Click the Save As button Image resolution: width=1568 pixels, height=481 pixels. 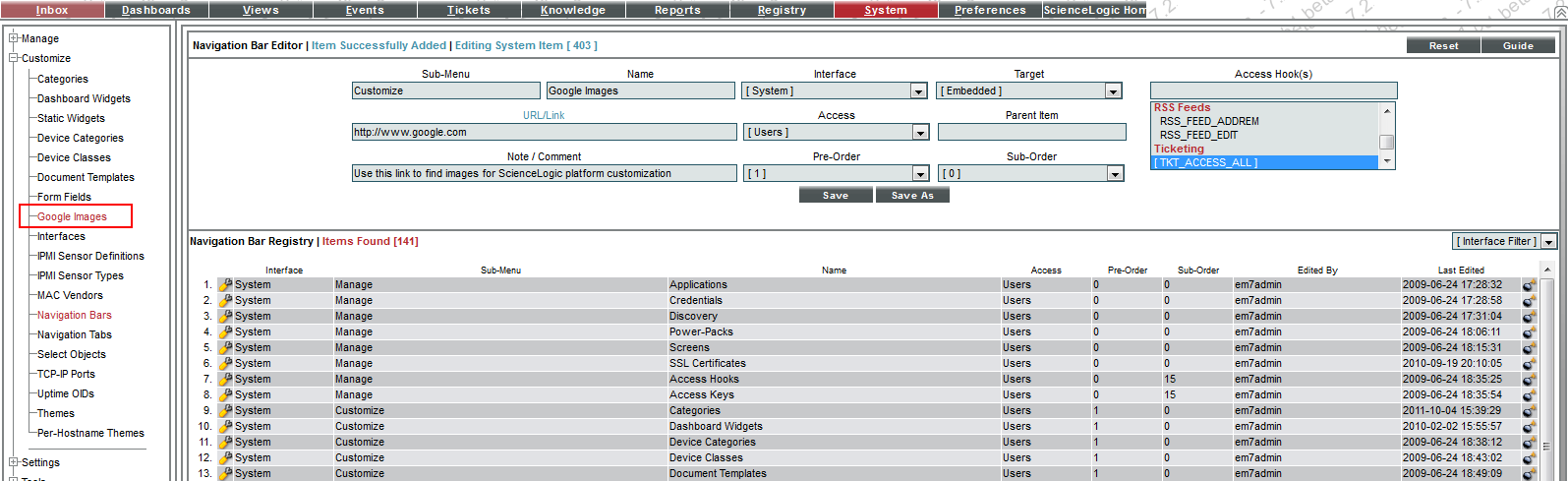[x=912, y=196]
